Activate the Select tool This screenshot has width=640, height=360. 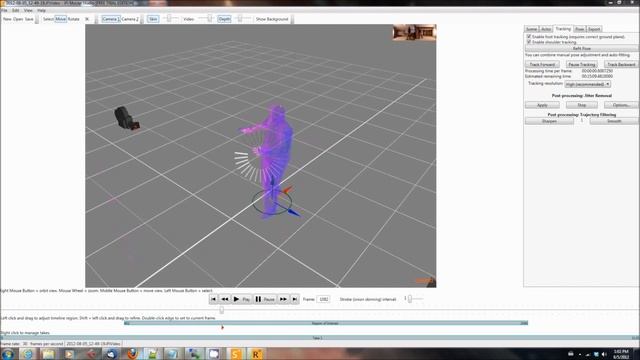[x=48, y=19]
